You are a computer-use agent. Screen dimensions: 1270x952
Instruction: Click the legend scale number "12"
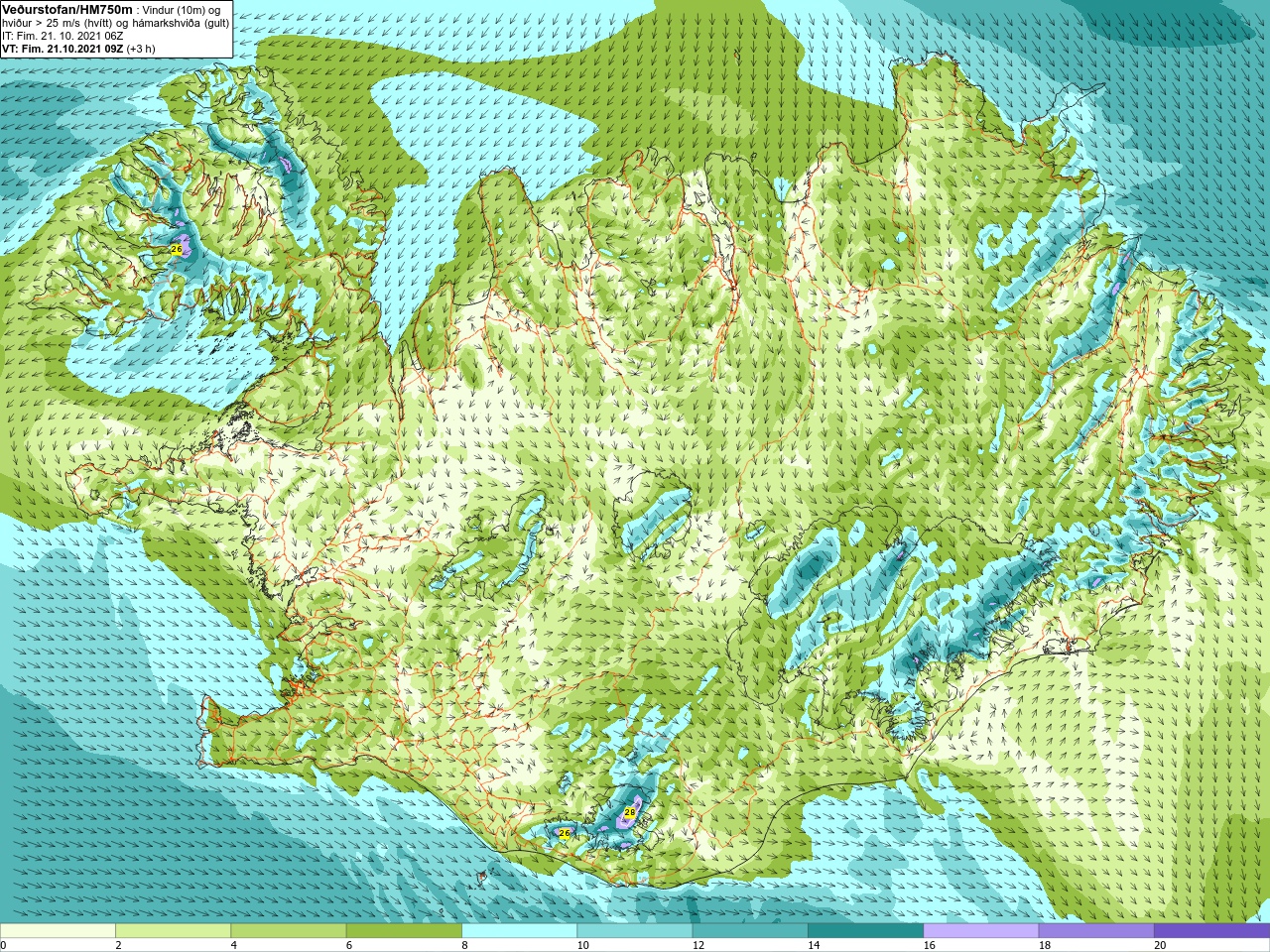(698, 945)
